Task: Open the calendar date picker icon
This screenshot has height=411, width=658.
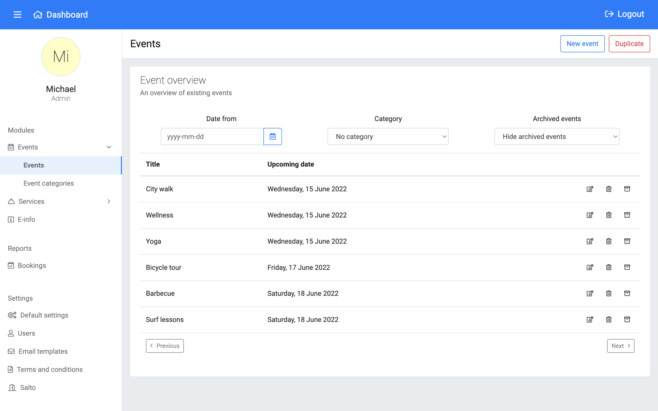Action: pyautogui.click(x=272, y=136)
